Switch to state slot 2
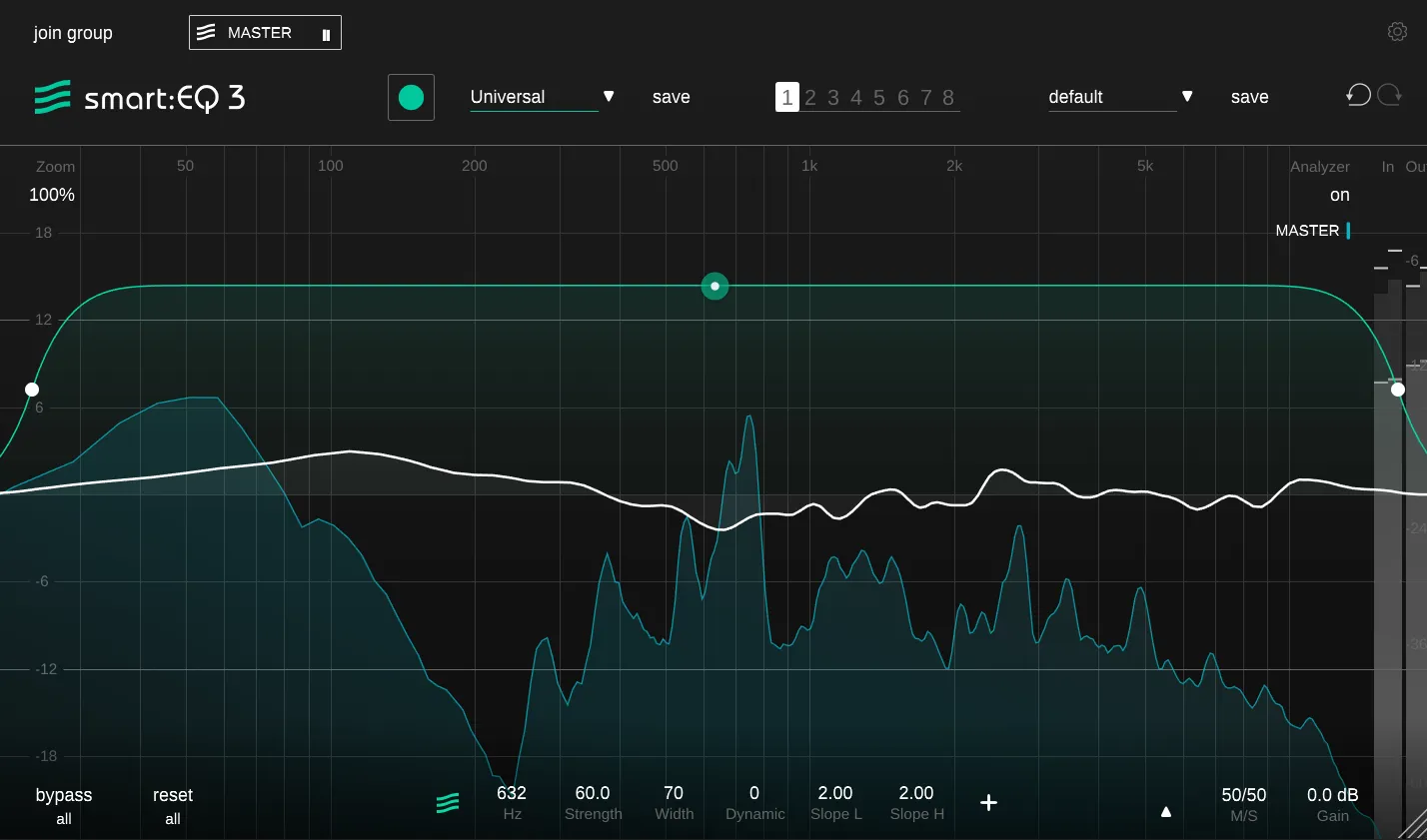This screenshot has width=1427, height=840. (810, 98)
